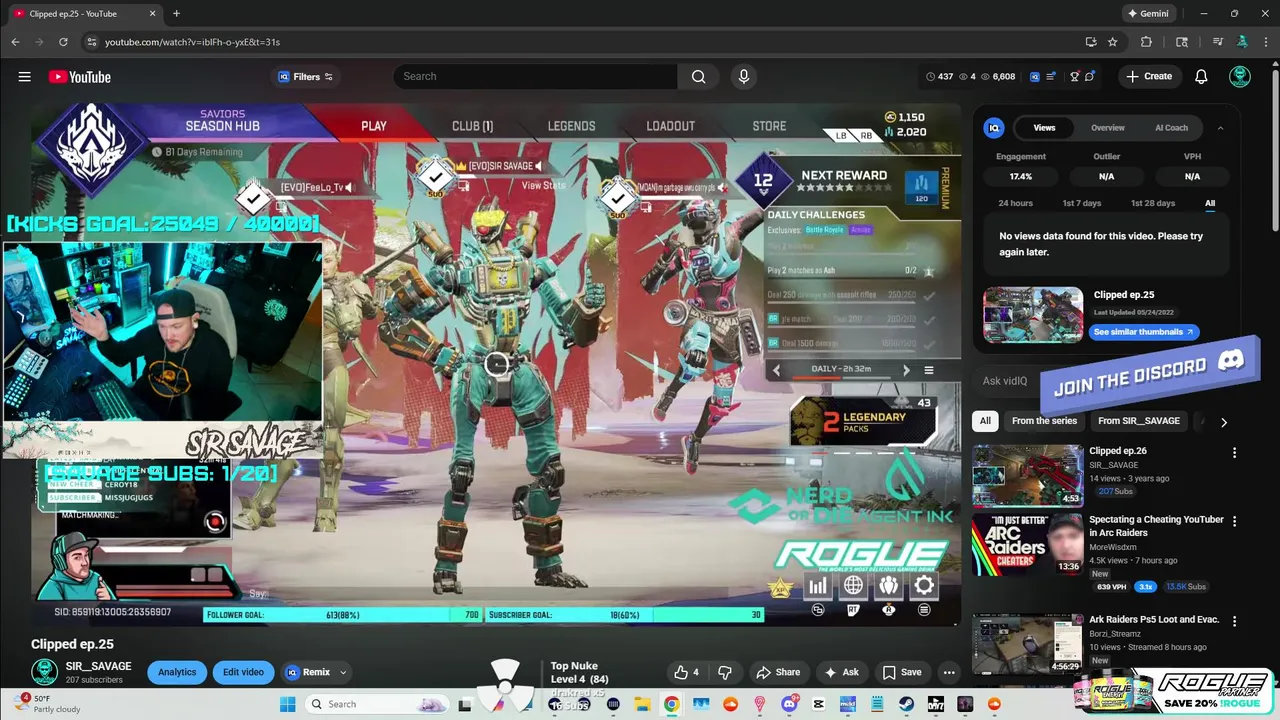Click the Clipped ep.25 video title

(x=72, y=644)
